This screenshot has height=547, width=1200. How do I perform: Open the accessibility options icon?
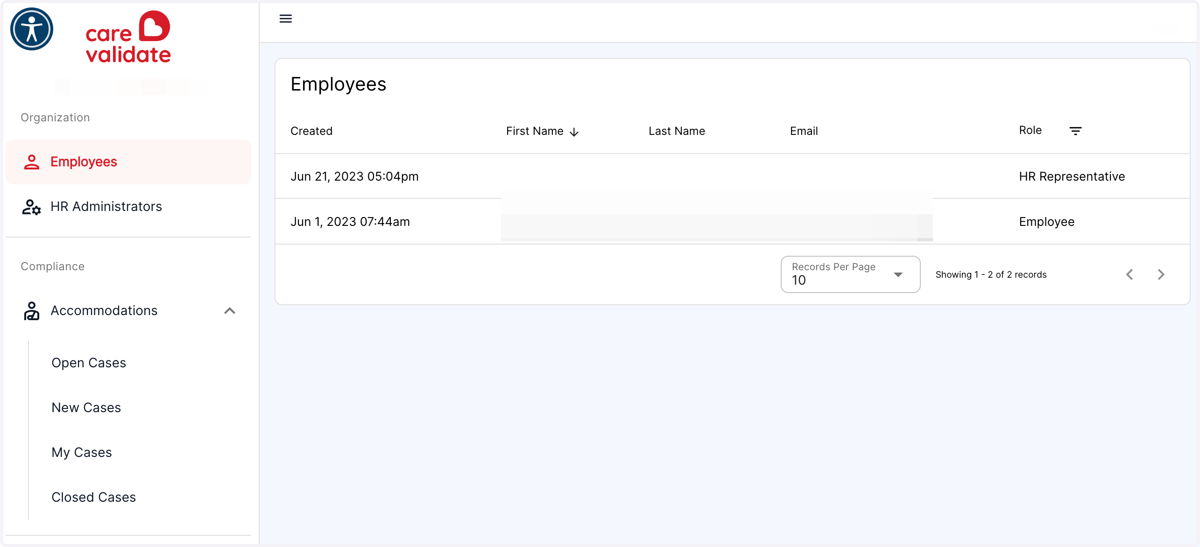click(x=32, y=29)
